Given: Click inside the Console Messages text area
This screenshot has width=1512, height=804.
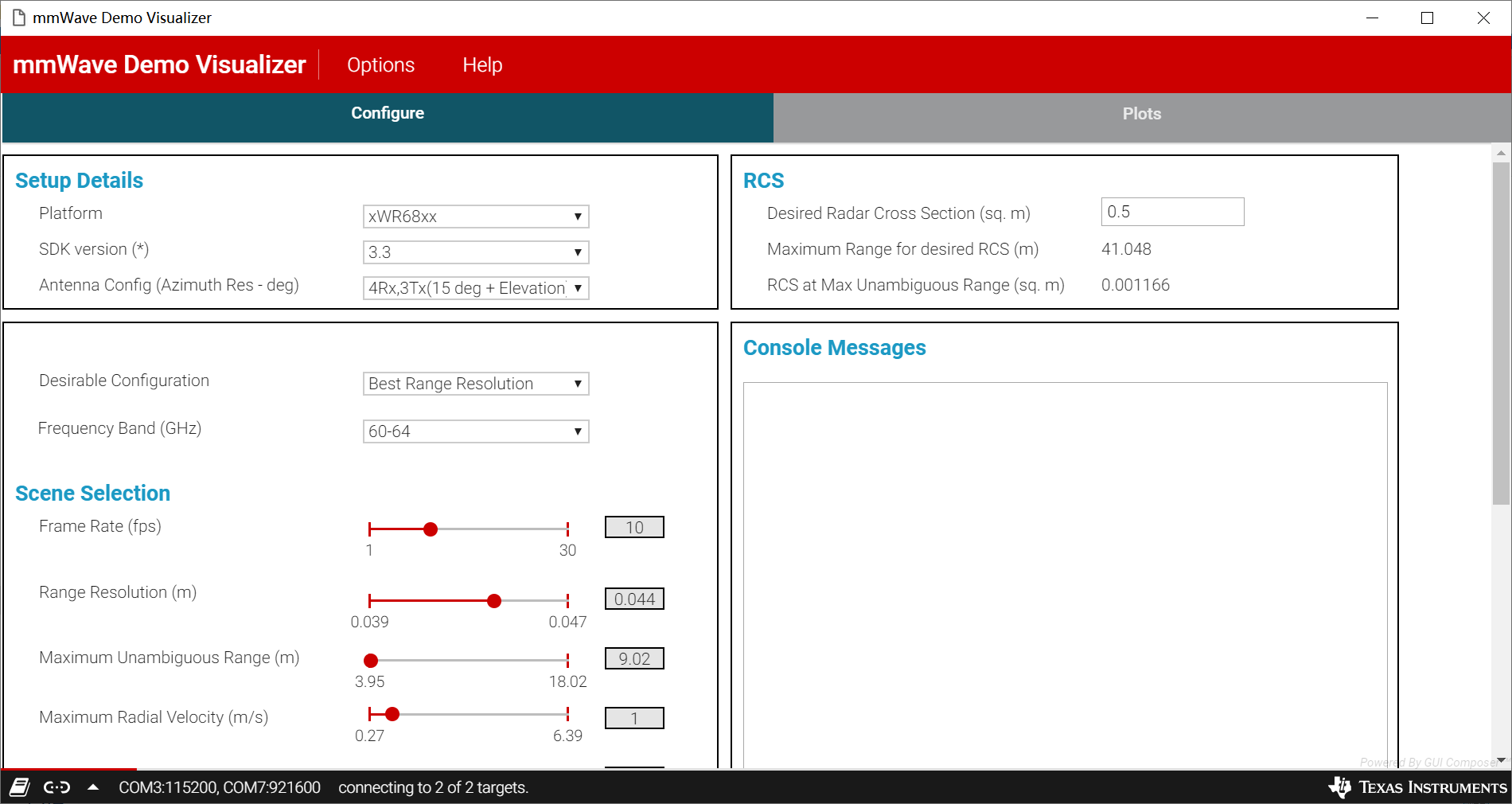Looking at the screenshot, I should pyautogui.click(x=1065, y=573).
